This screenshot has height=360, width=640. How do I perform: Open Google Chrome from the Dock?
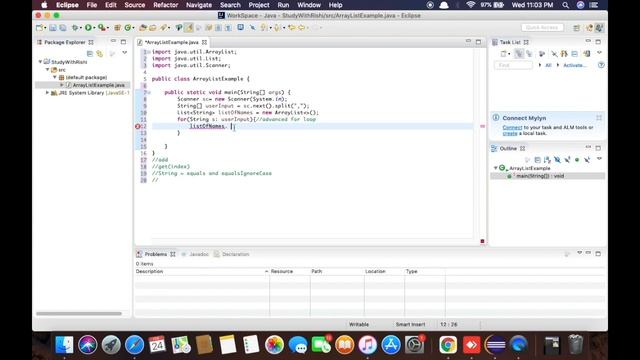click(448, 345)
